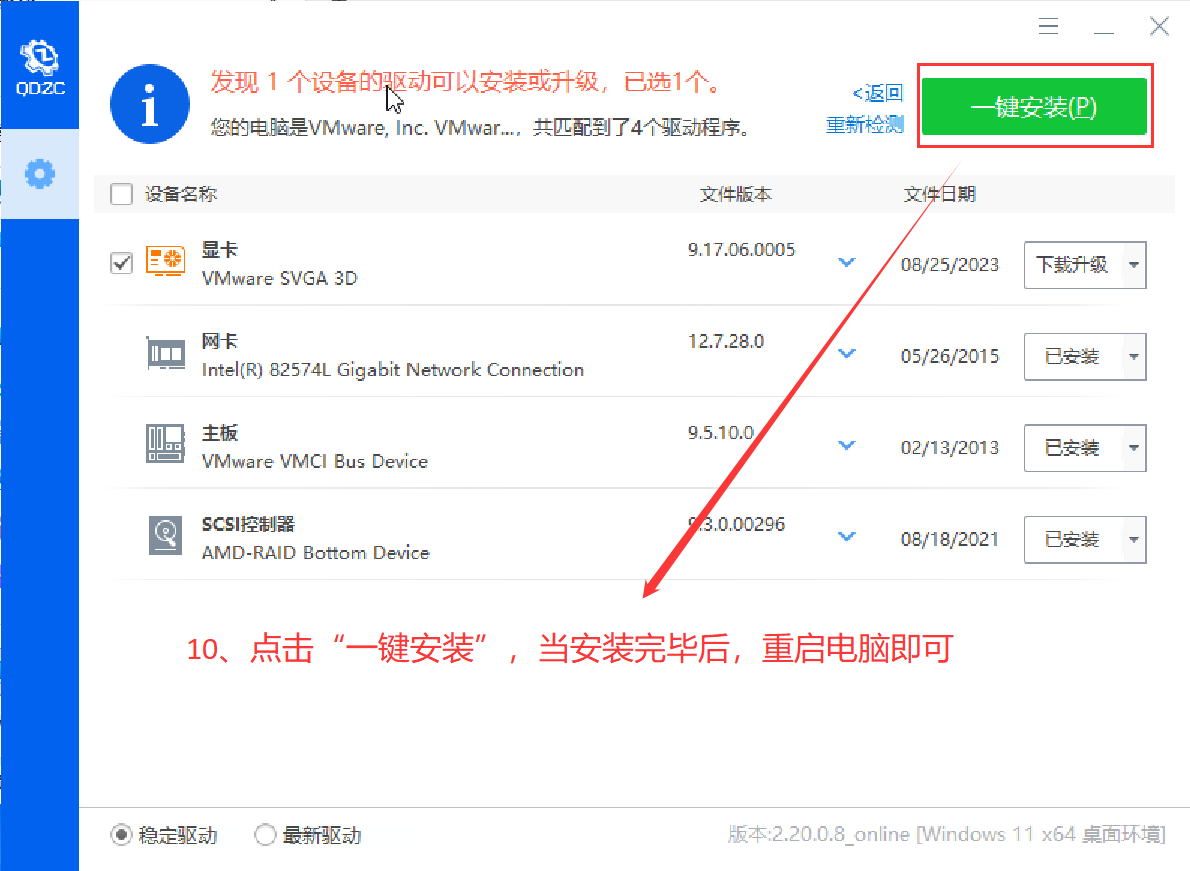Select the VMware SVGA 3D device name
The width and height of the screenshot is (1190, 871).
(279, 278)
